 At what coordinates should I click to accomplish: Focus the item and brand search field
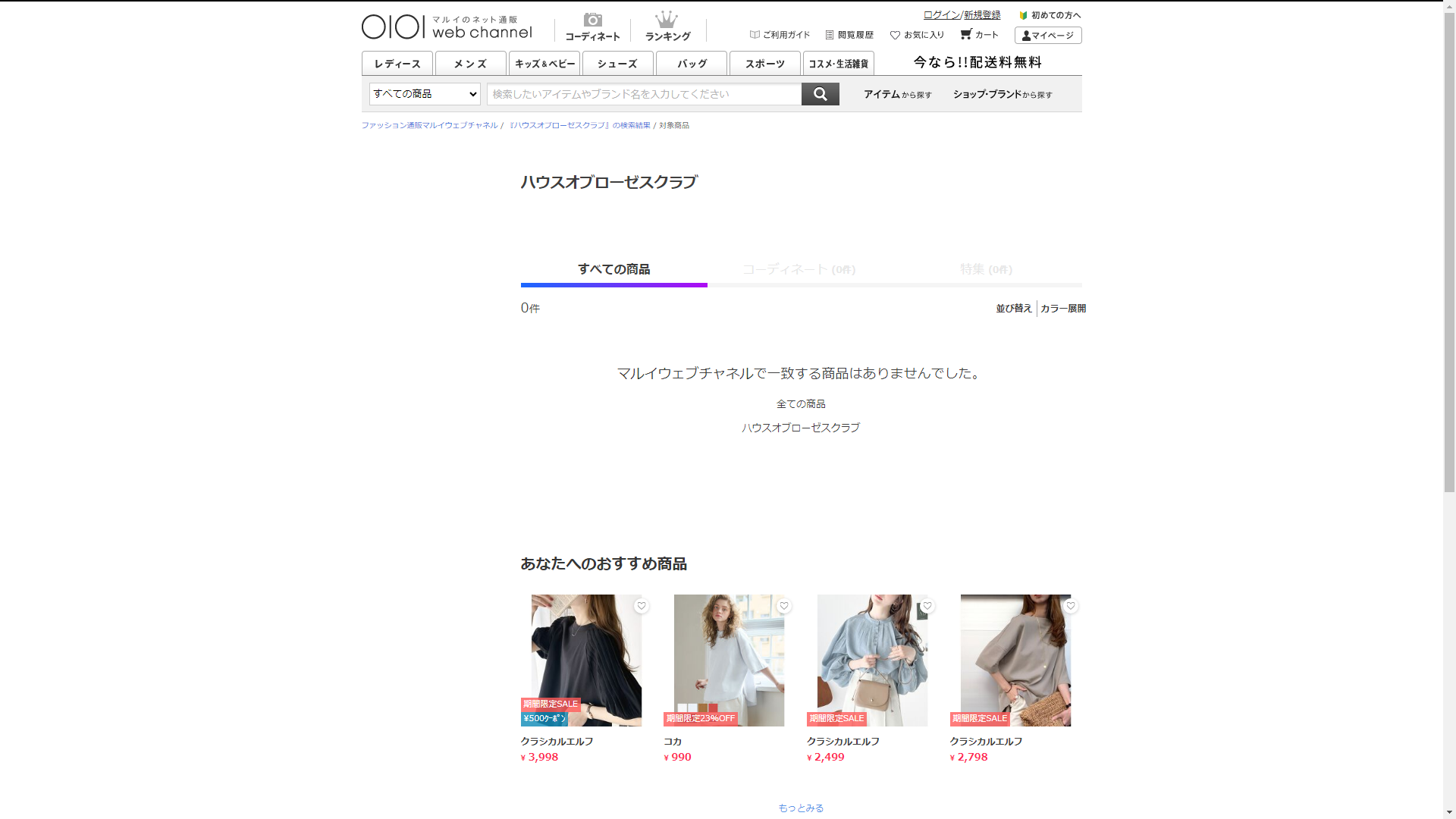tap(643, 94)
